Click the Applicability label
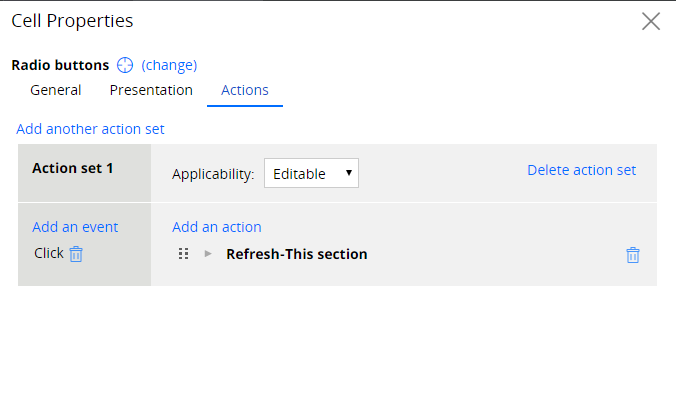Image resolution: width=676 pixels, height=395 pixels. click(213, 174)
